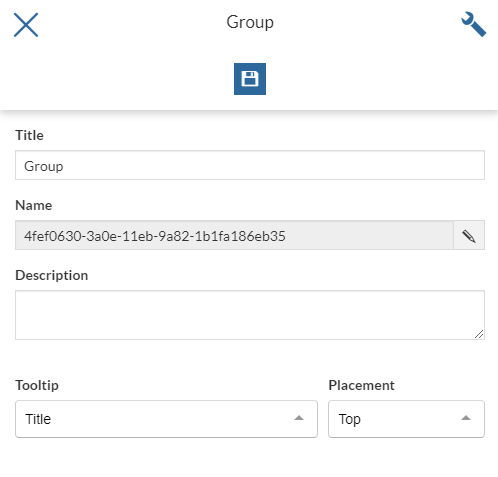The image size is (498, 477).
Task: Click the Description field label
Action: [x=52, y=275]
